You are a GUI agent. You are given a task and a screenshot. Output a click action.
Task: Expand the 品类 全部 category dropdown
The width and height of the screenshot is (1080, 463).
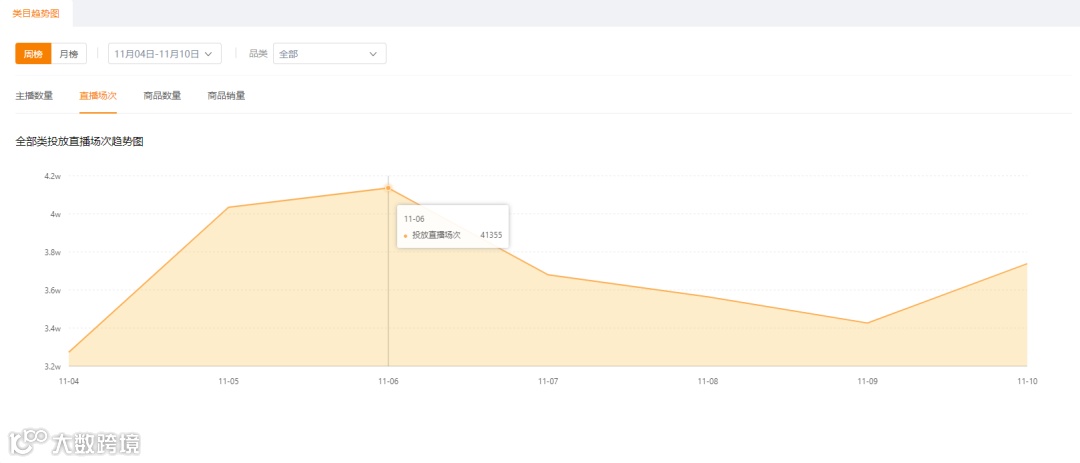point(329,54)
